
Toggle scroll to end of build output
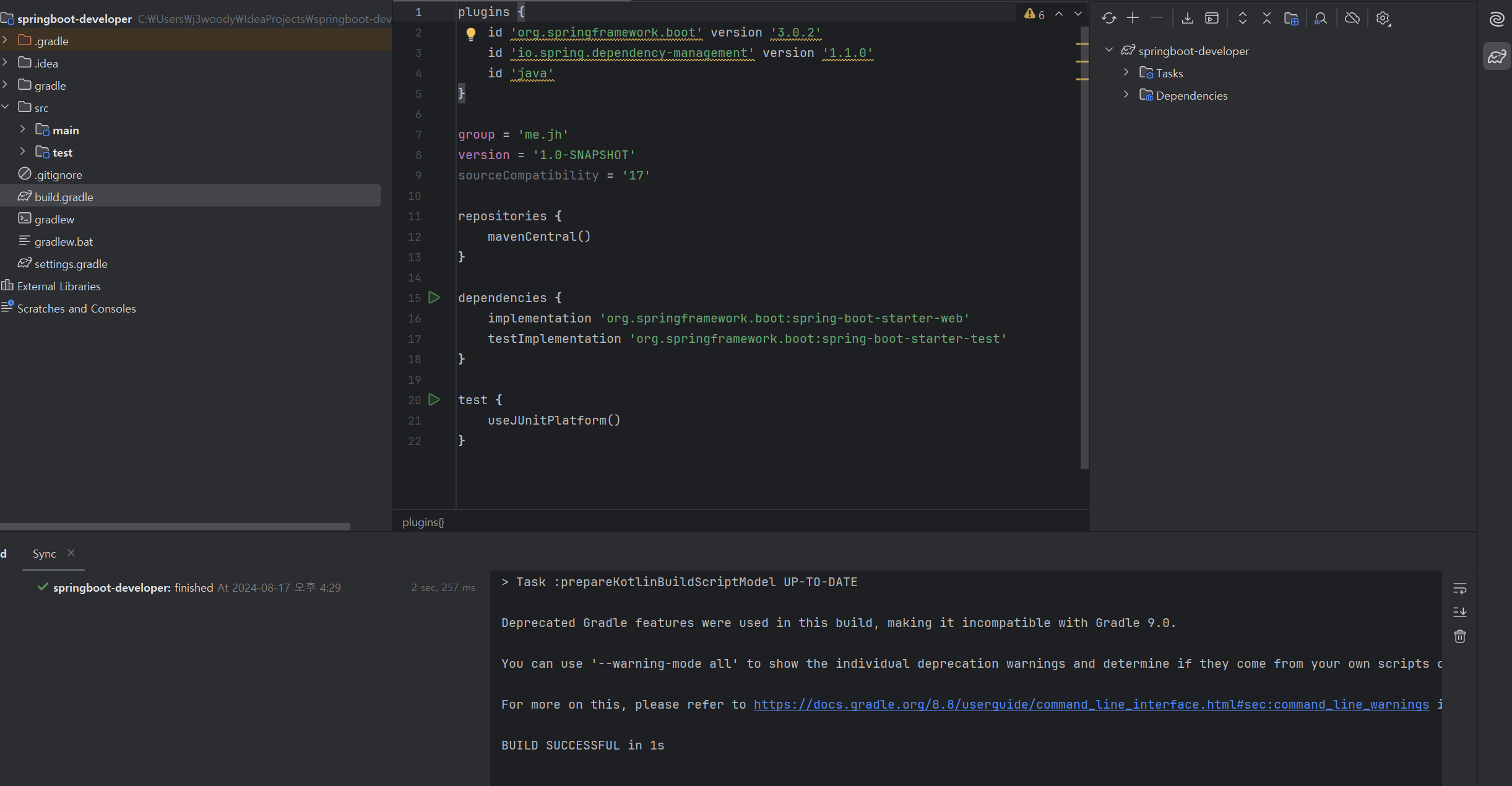pyautogui.click(x=1459, y=612)
